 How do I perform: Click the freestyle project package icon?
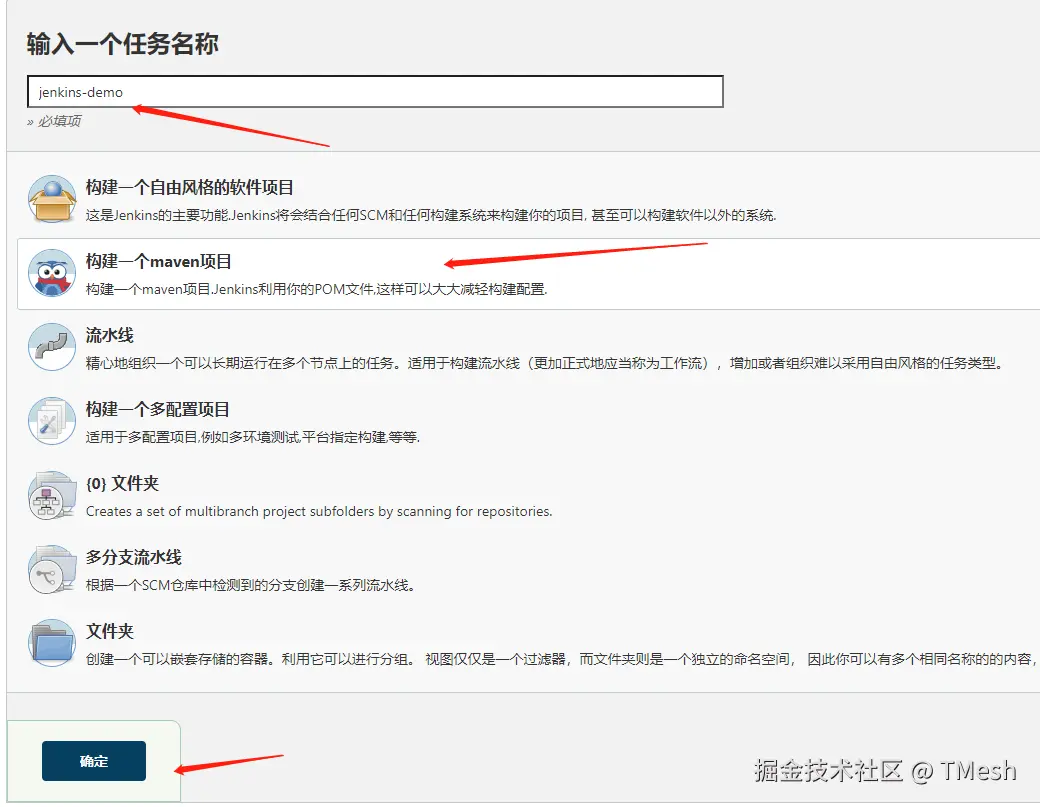click(51, 200)
